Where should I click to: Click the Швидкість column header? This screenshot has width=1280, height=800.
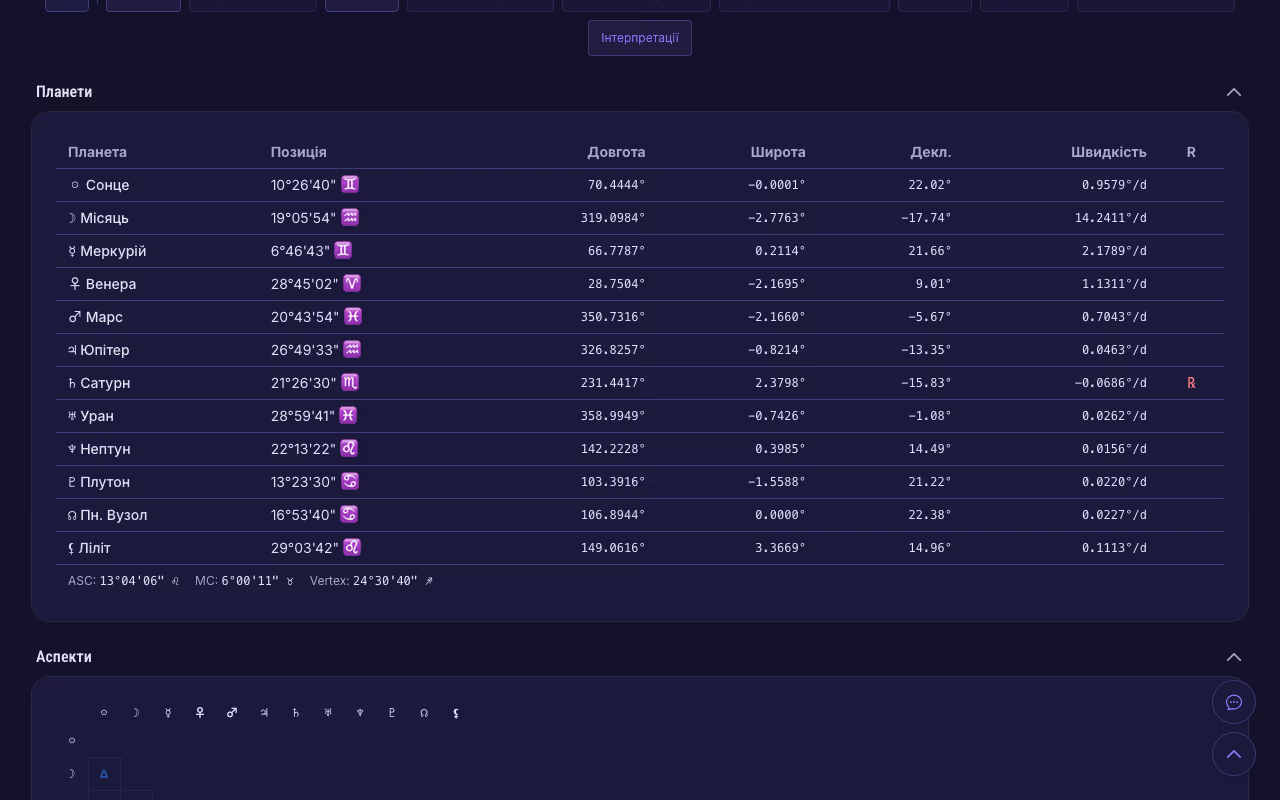[x=1108, y=152]
